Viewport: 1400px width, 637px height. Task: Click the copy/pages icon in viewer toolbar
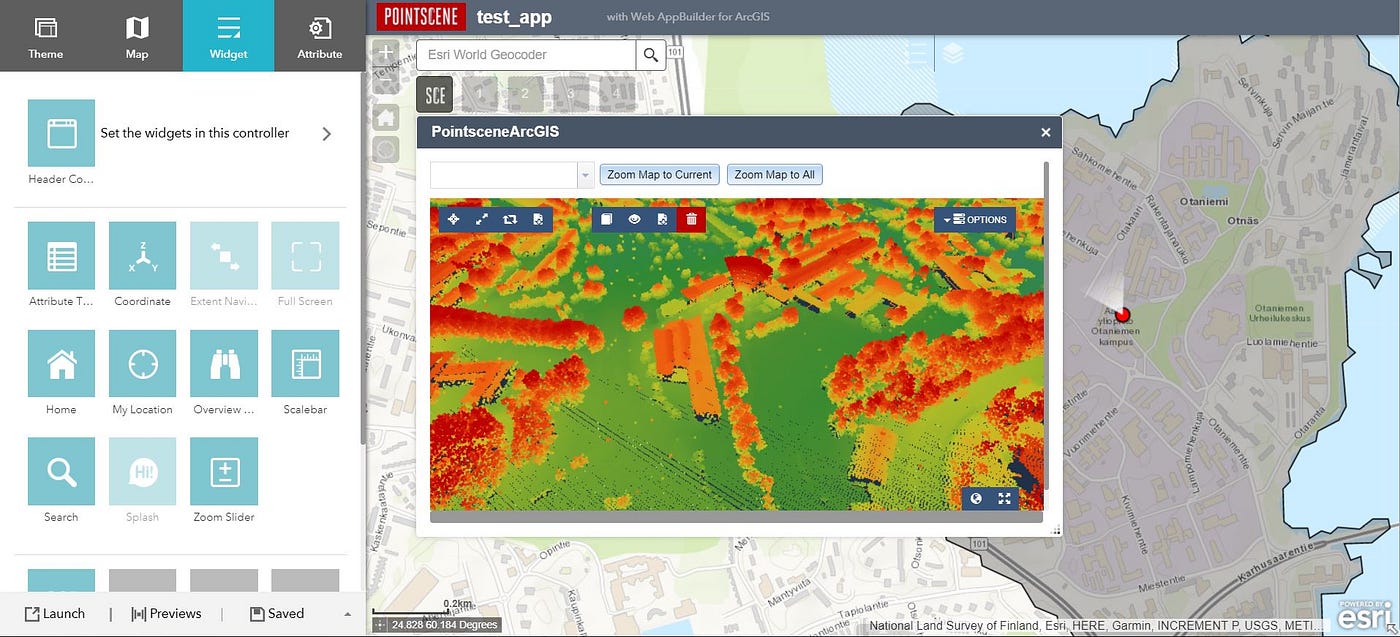click(606, 219)
